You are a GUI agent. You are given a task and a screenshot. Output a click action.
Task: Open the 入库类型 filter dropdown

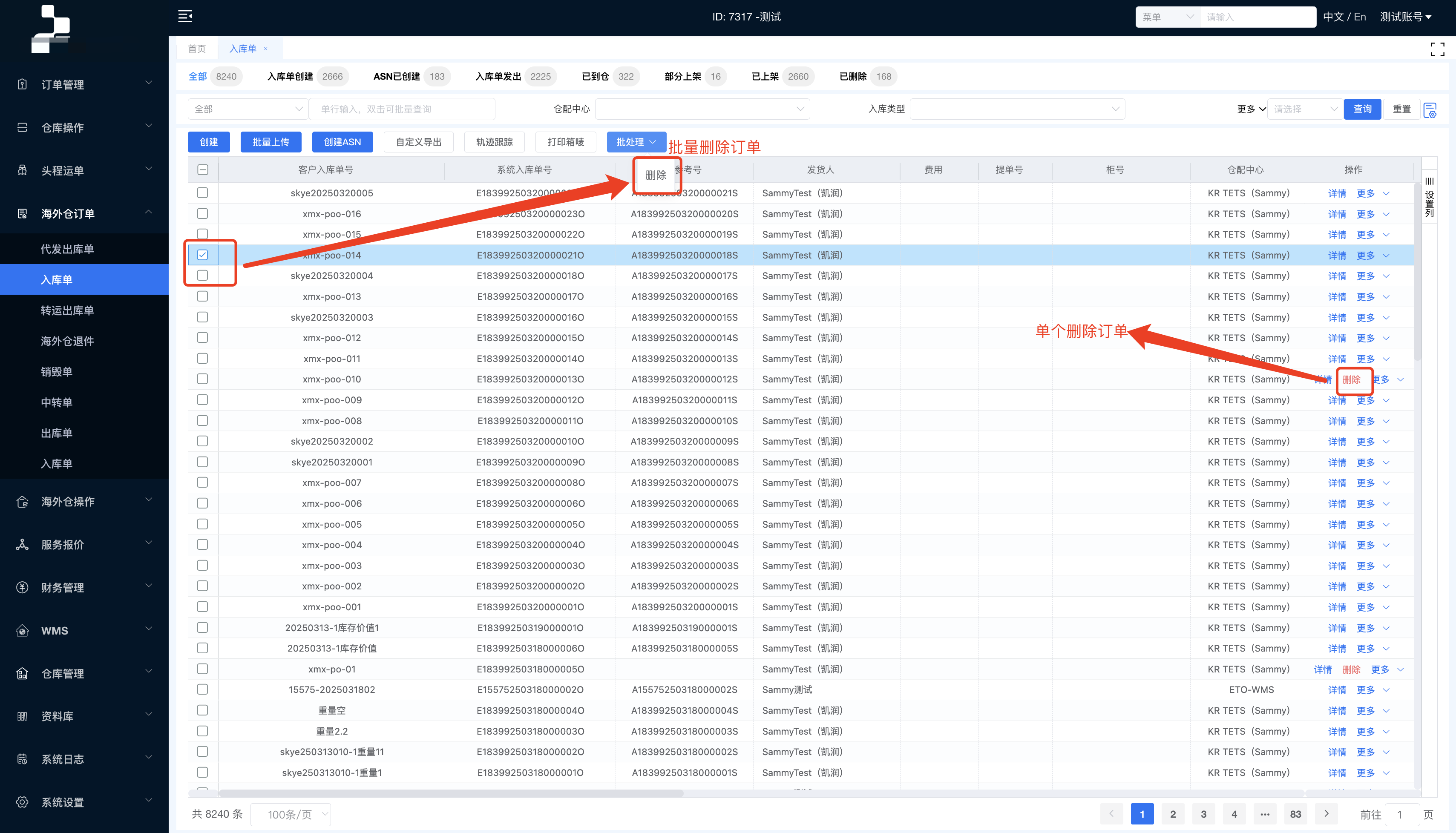coord(1017,109)
